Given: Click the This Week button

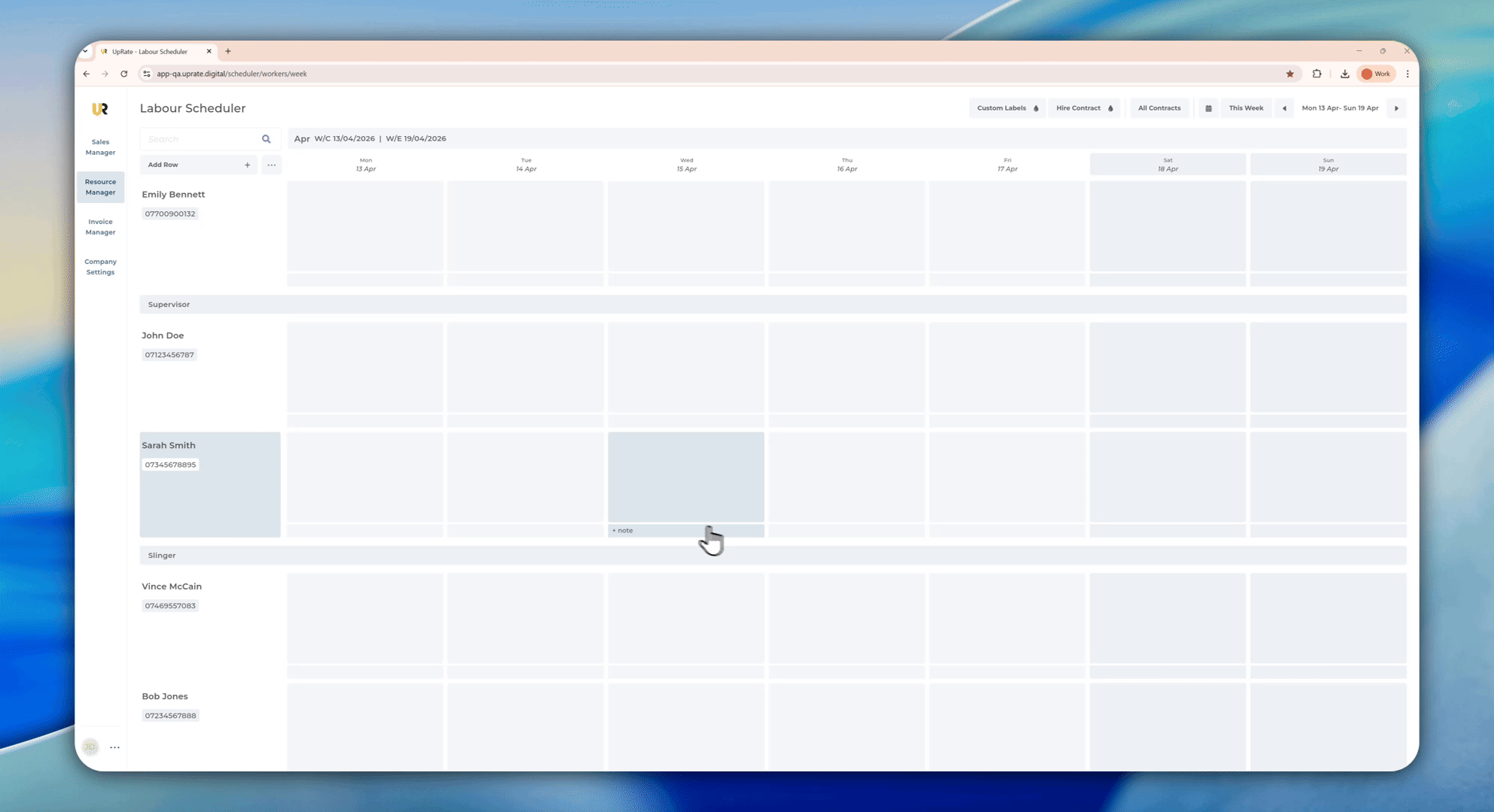Looking at the screenshot, I should point(1246,108).
